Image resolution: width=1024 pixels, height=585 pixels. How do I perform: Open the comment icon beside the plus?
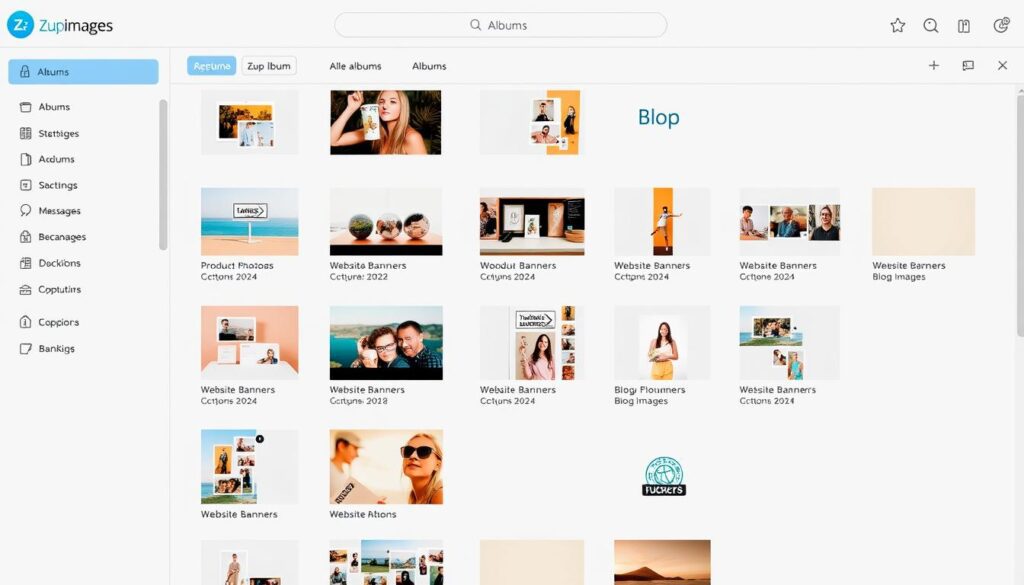point(968,65)
